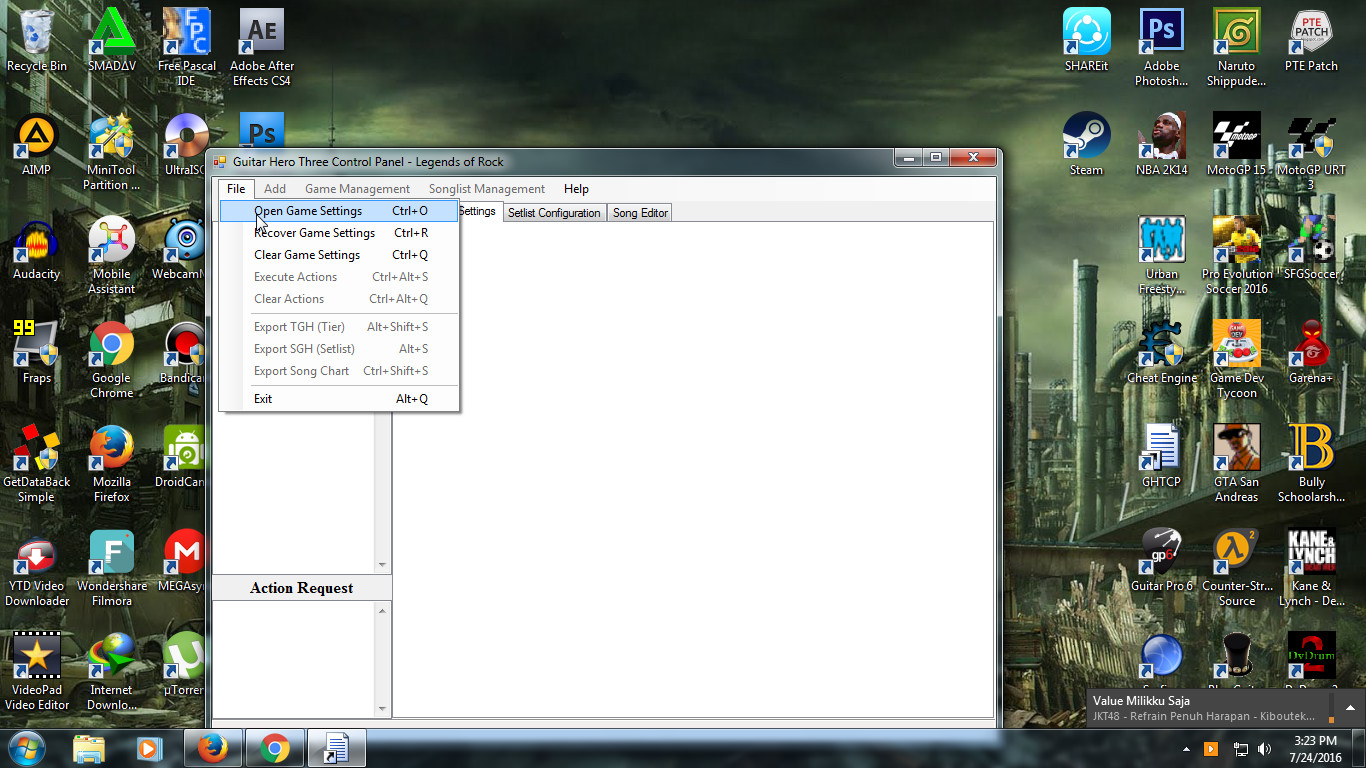Image resolution: width=1366 pixels, height=768 pixels.
Task: Switch to Setlist Configuration tab
Action: (554, 213)
